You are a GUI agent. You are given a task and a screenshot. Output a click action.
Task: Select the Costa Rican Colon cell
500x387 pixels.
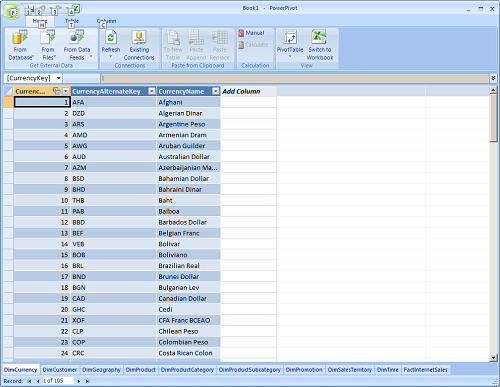pyautogui.click(x=188, y=353)
